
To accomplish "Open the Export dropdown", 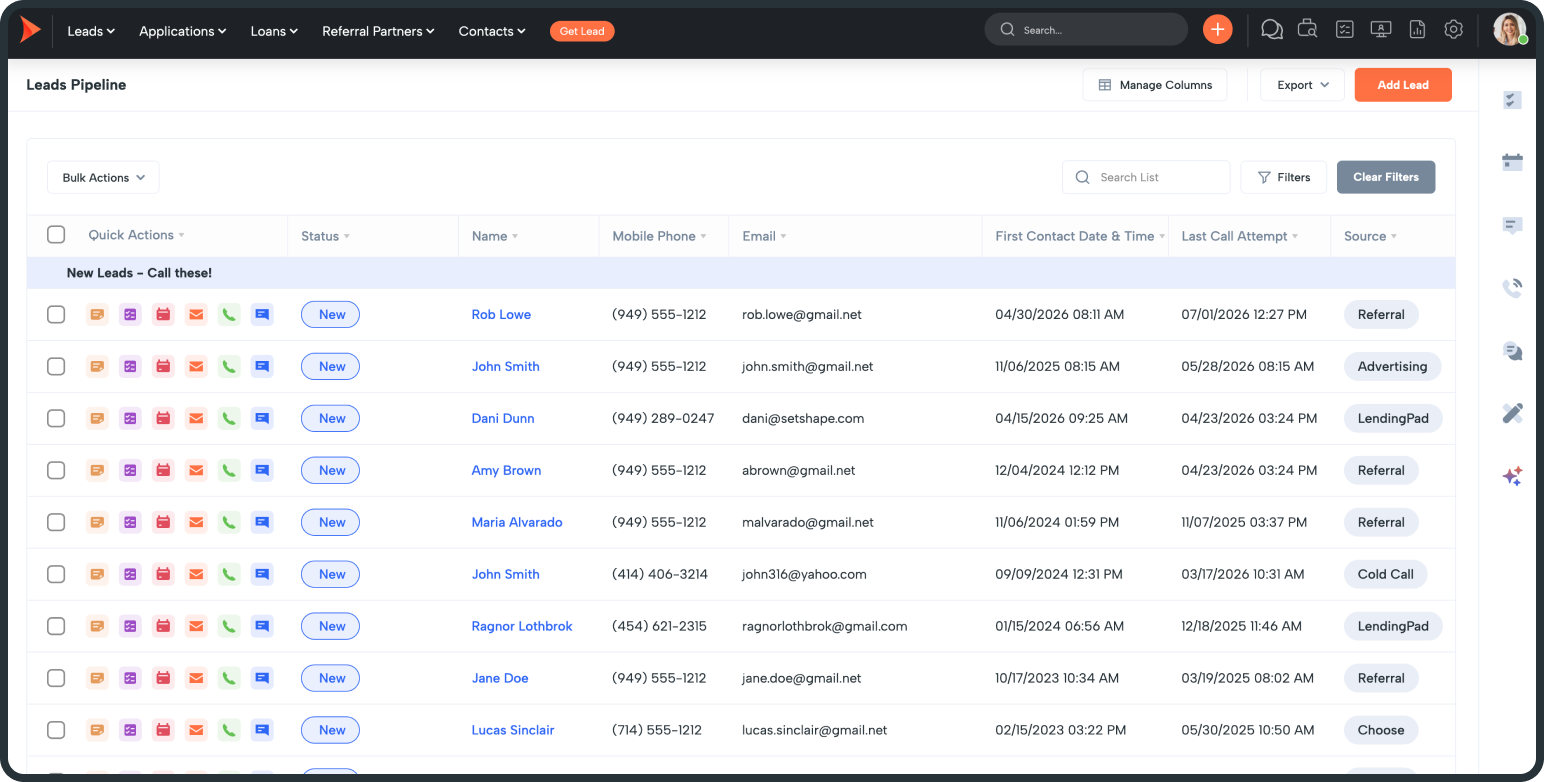I will pyautogui.click(x=1302, y=85).
